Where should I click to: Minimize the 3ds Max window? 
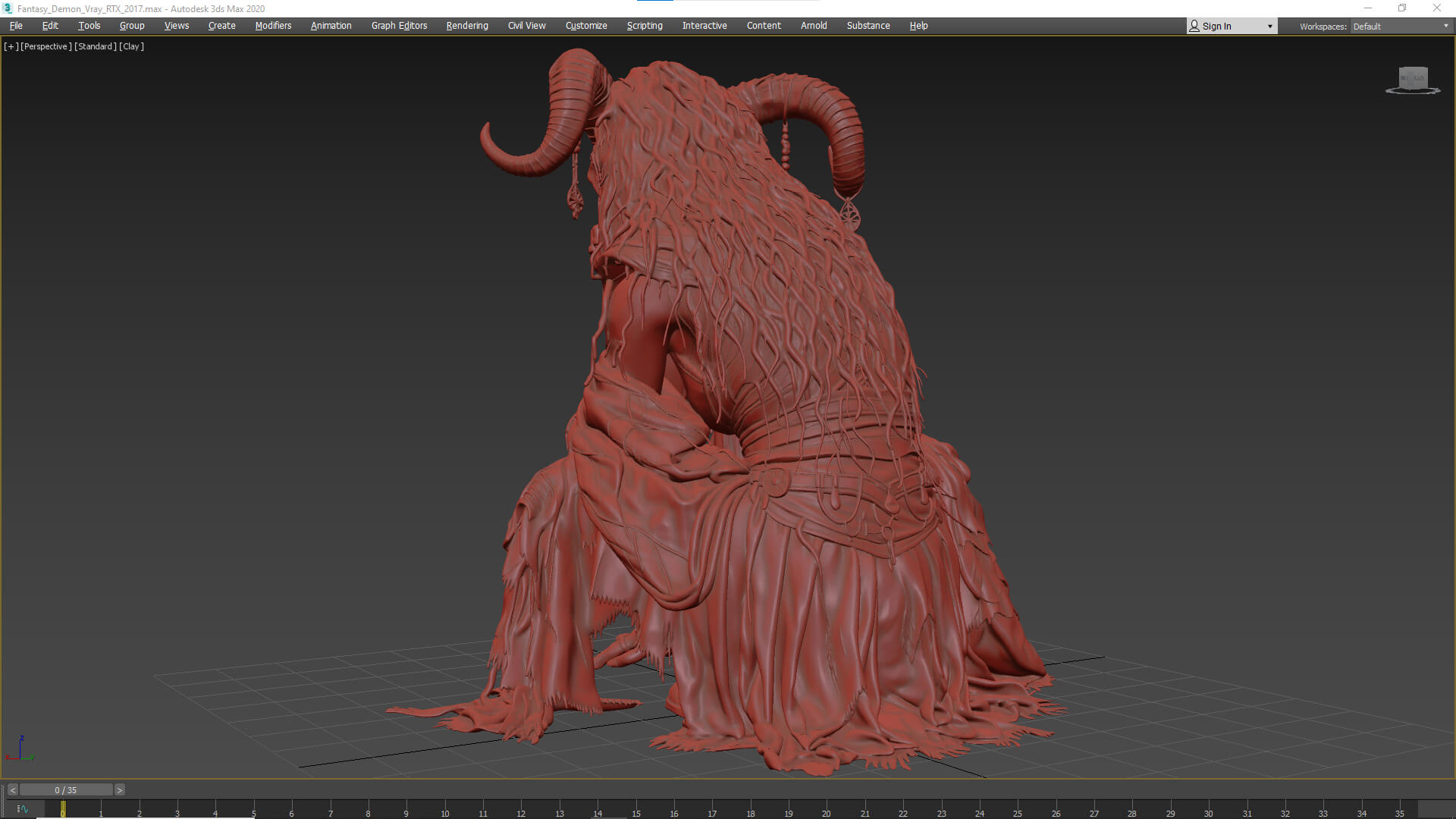1368,8
